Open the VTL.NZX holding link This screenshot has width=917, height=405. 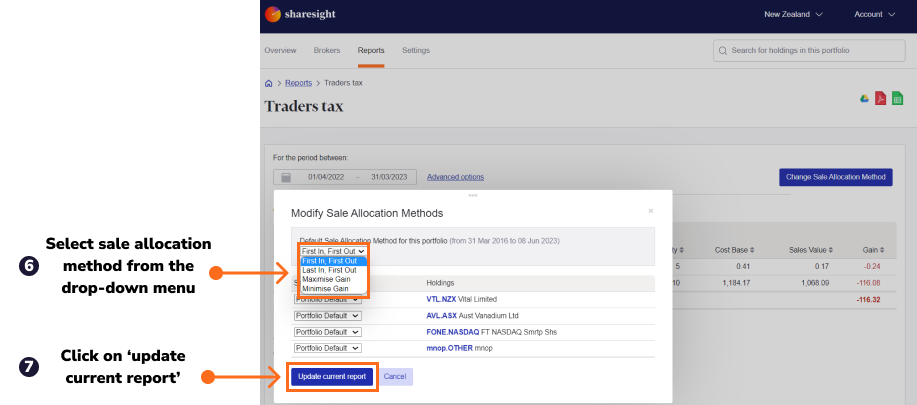click(x=441, y=299)
